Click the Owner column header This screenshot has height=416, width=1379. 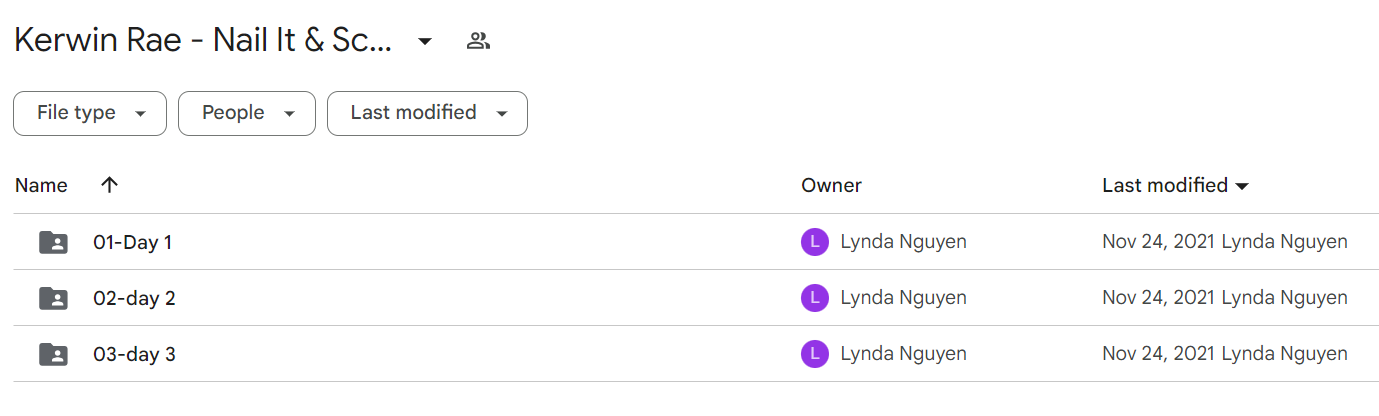point(831,185)
